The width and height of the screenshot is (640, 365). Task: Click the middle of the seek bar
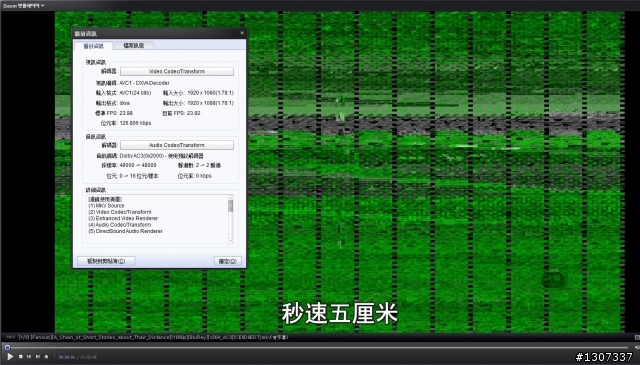pyautogui.click(x=318, y=347)
